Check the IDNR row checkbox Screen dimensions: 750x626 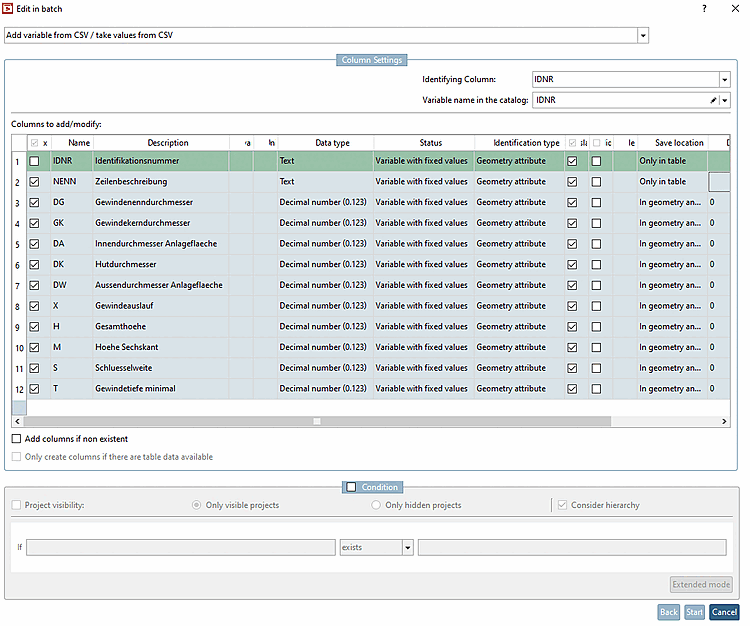[34, 161]
